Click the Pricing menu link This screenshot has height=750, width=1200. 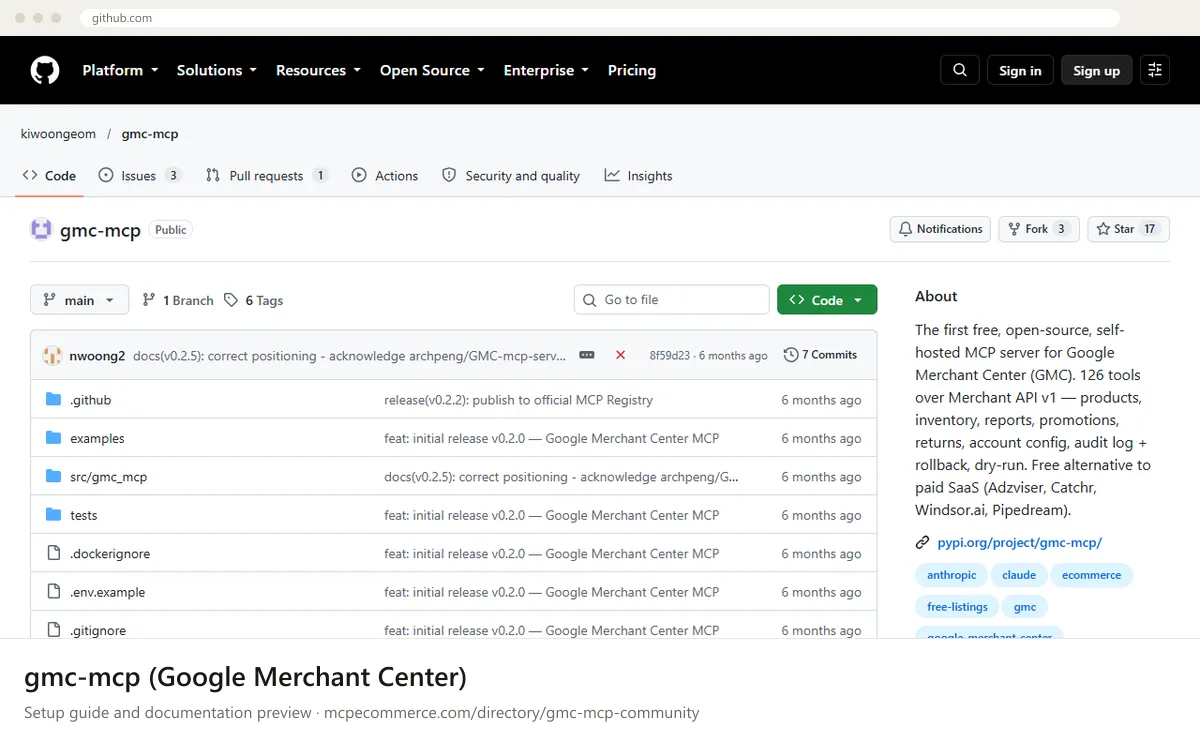[x=632, y=70]
